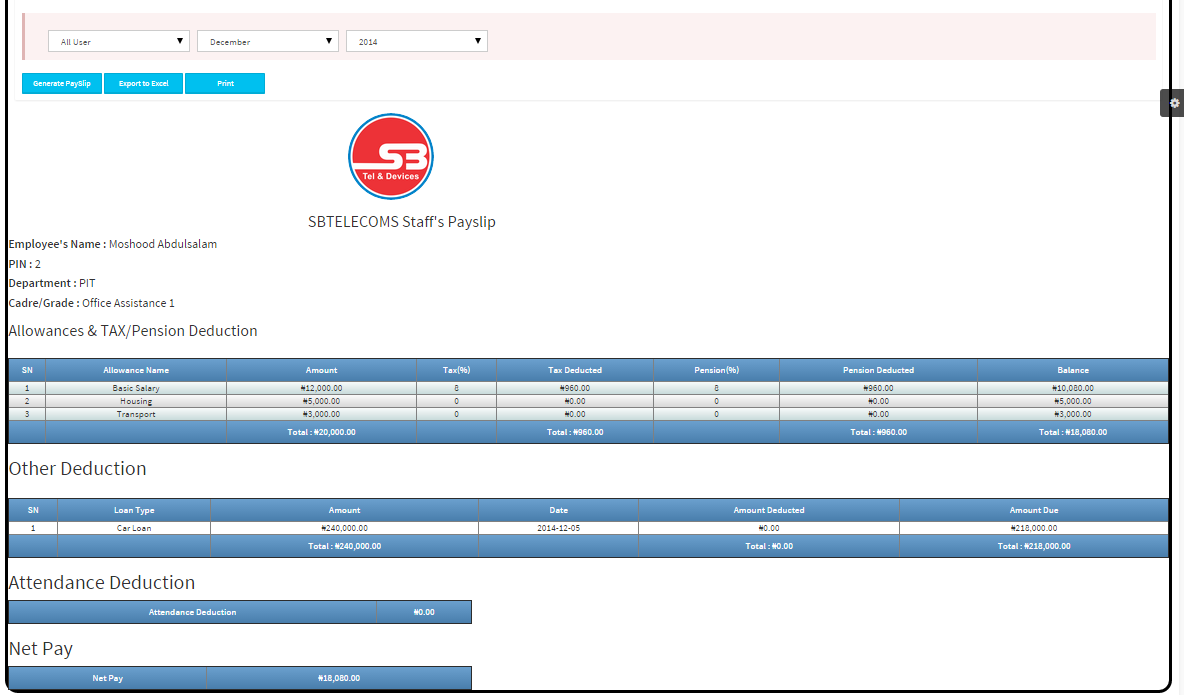This screenshot has width=1184, height=695.
Task: Select the Tax Deducted column header
Action: point(575,370)
